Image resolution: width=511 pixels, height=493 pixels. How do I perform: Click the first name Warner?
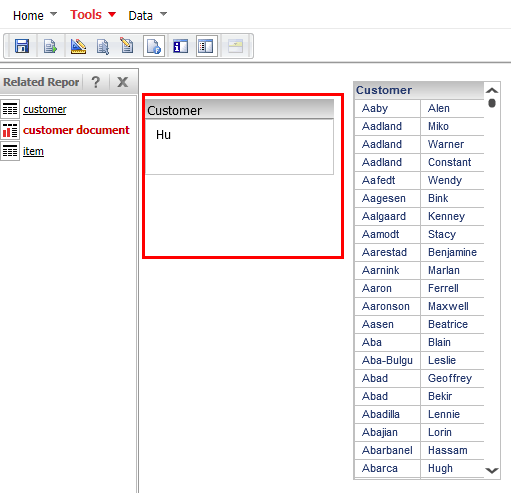(x=446, y=144)
